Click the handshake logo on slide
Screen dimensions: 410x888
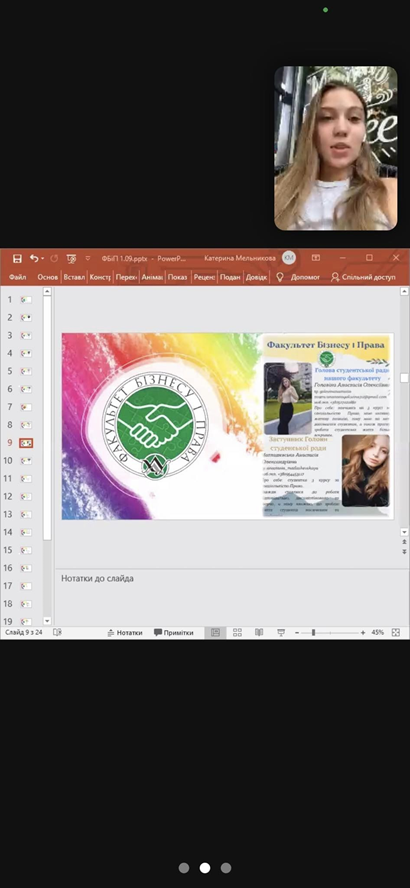coord(155,424)
